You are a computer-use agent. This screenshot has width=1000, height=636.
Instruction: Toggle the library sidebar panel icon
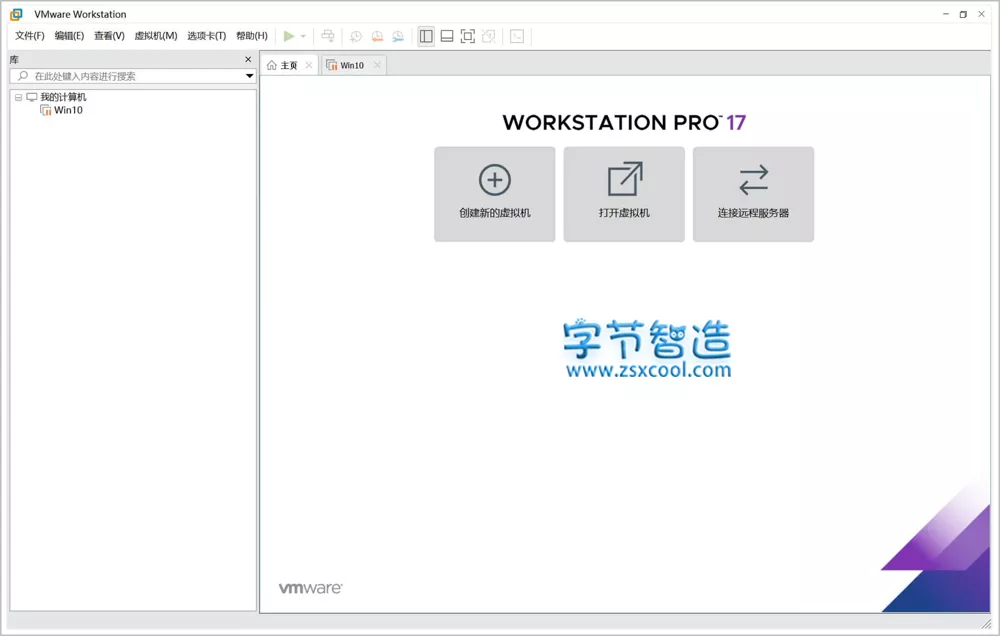point(426,36)
